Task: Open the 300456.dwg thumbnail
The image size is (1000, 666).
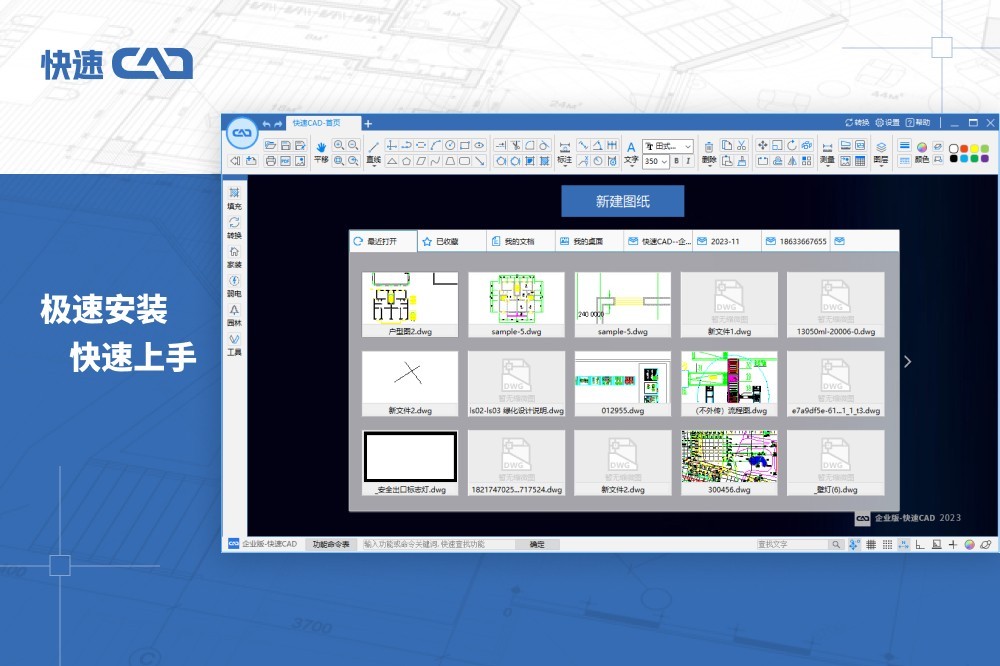Action: click(x=729, y=462)
